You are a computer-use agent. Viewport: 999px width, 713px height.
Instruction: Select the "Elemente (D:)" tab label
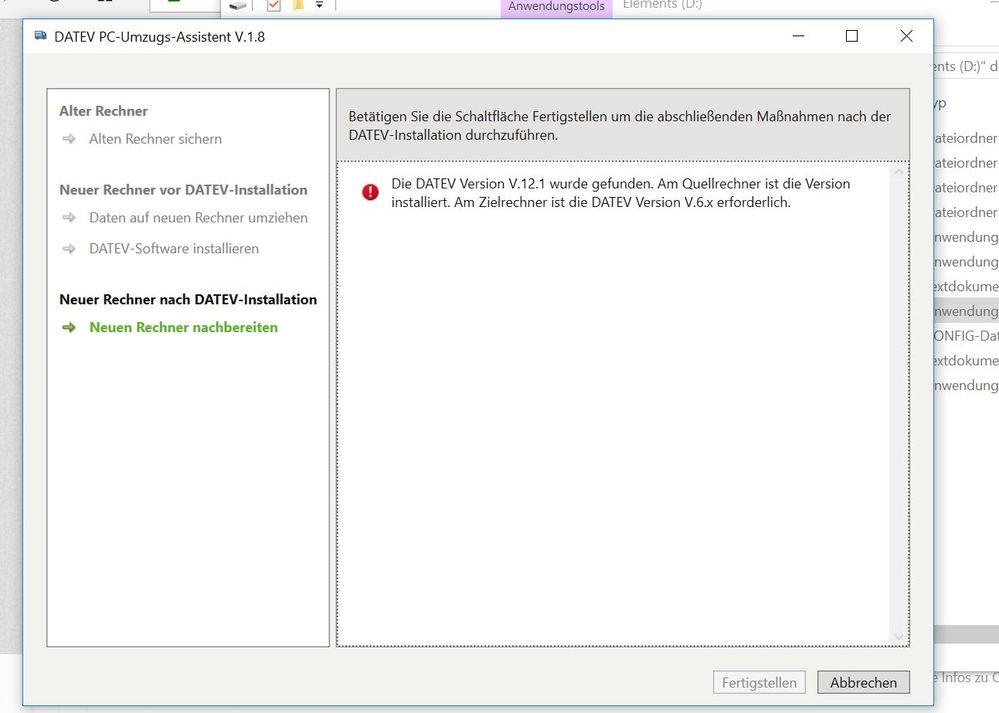(x=660, y=5)
